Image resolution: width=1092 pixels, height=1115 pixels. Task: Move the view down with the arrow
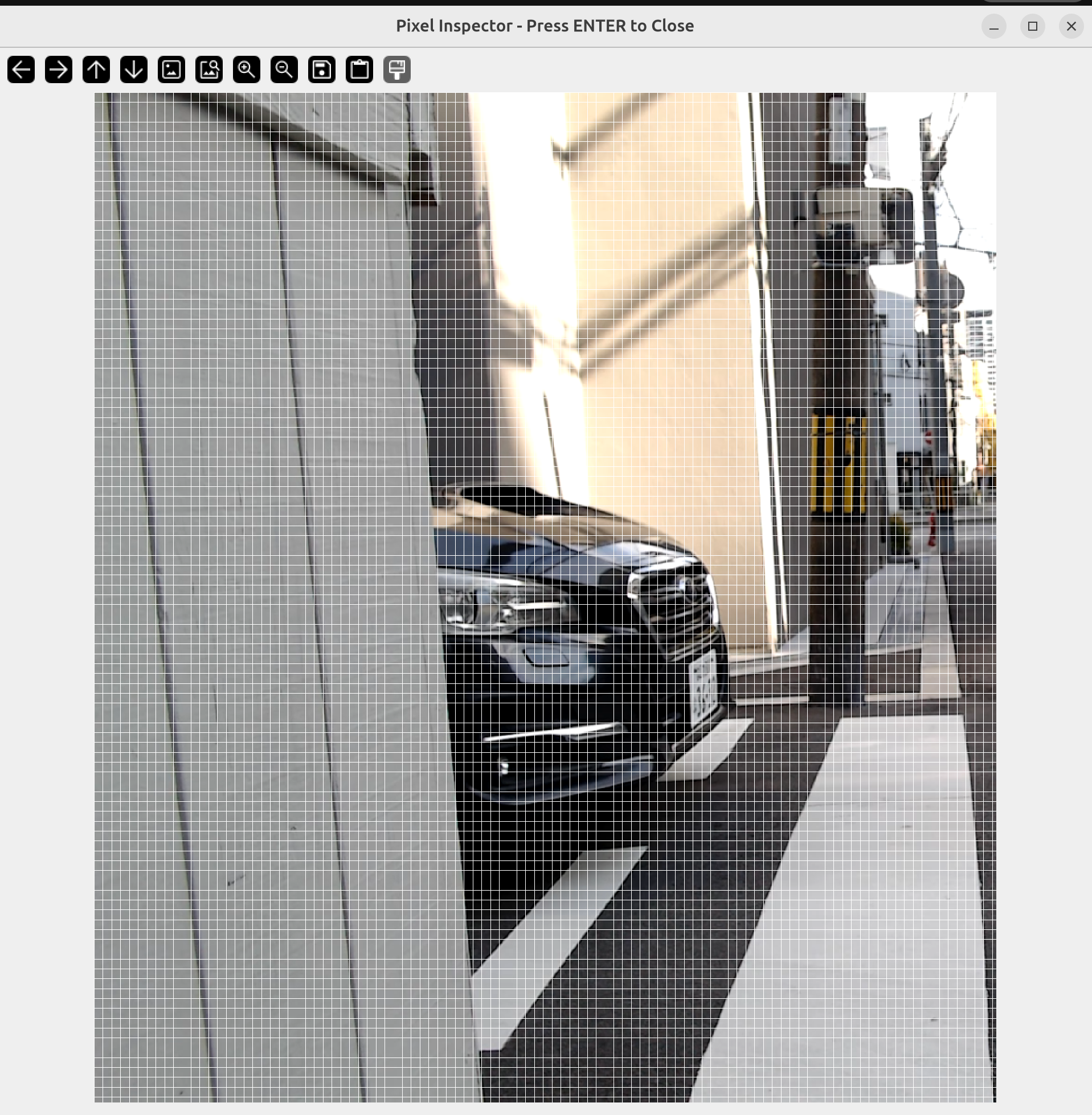click(134, 70)
